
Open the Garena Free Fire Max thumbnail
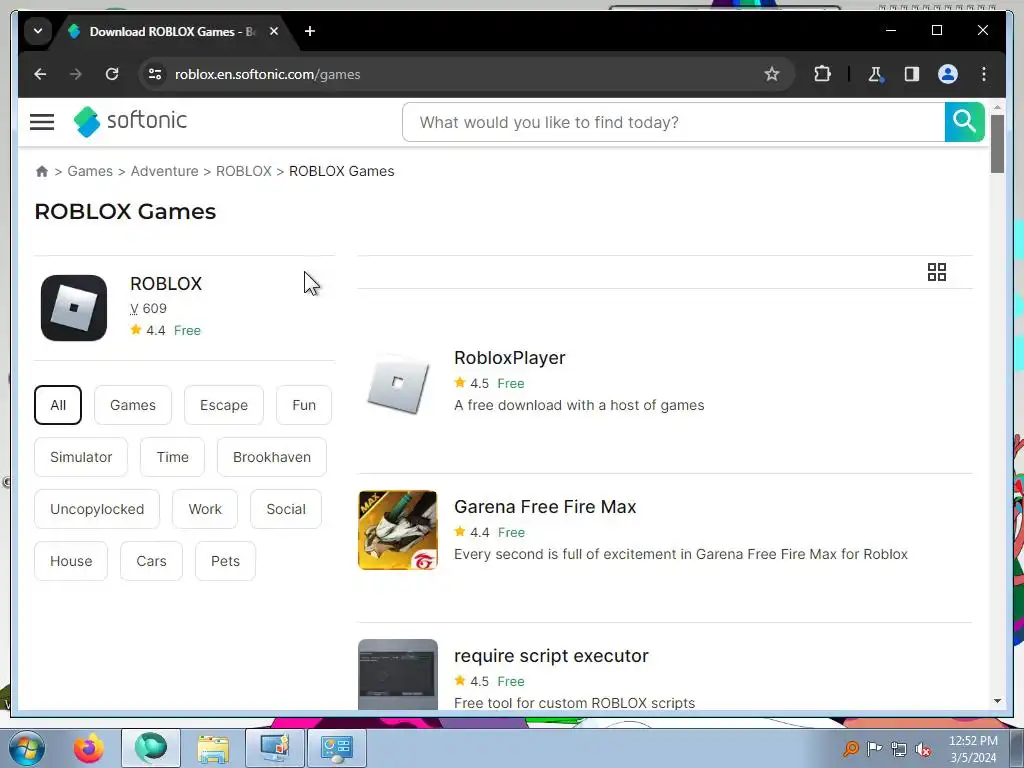(x=398, y=530)
